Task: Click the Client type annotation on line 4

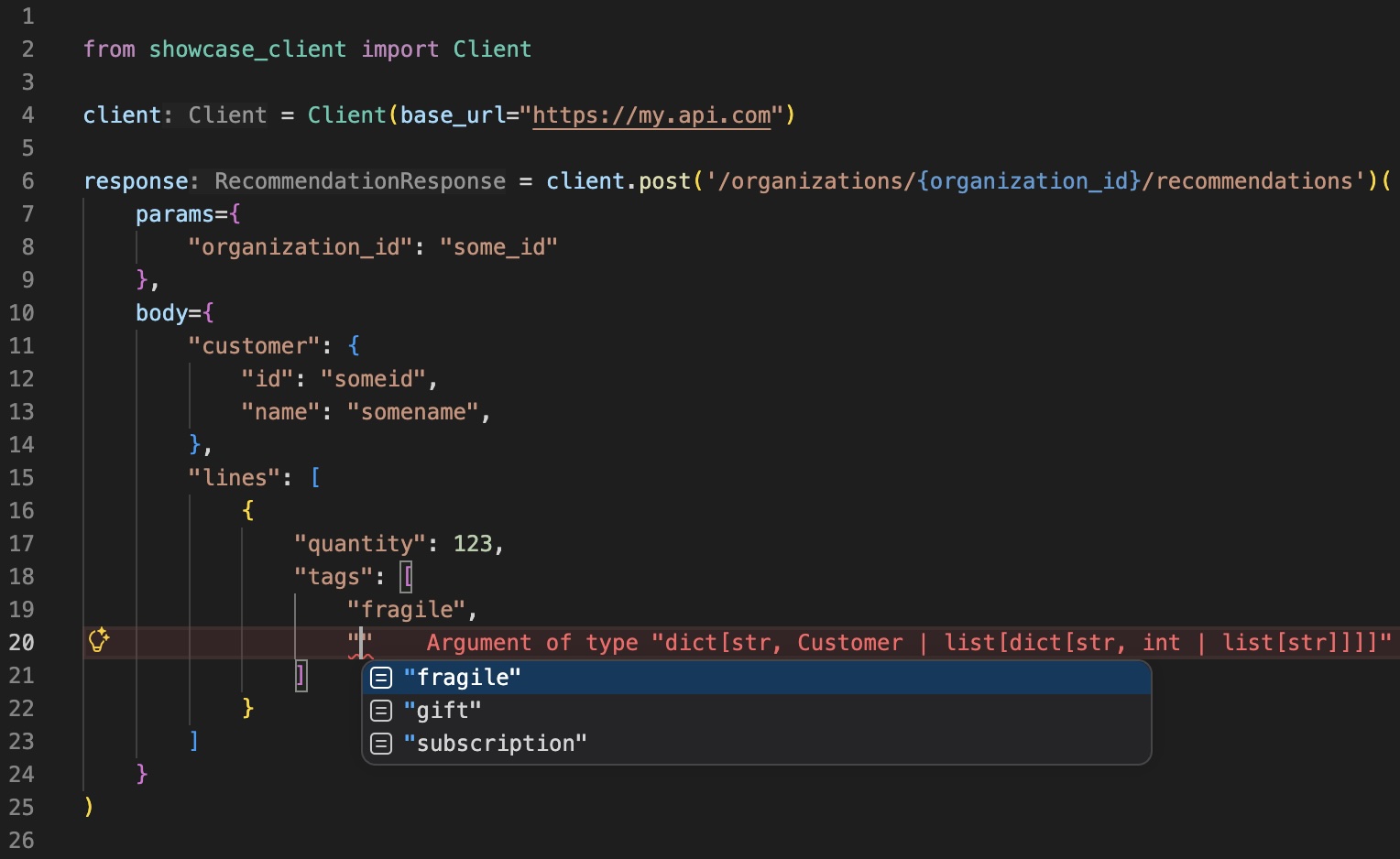Action: [227, 115]
